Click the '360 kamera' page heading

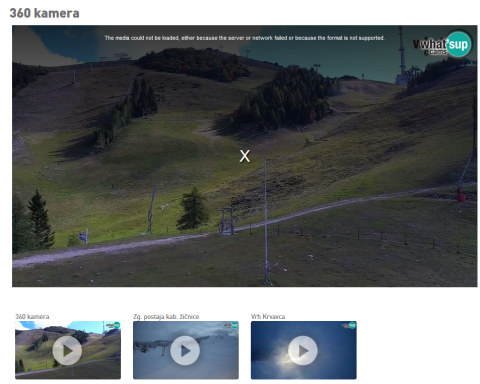pyautogui.click(x=44, y=13)
